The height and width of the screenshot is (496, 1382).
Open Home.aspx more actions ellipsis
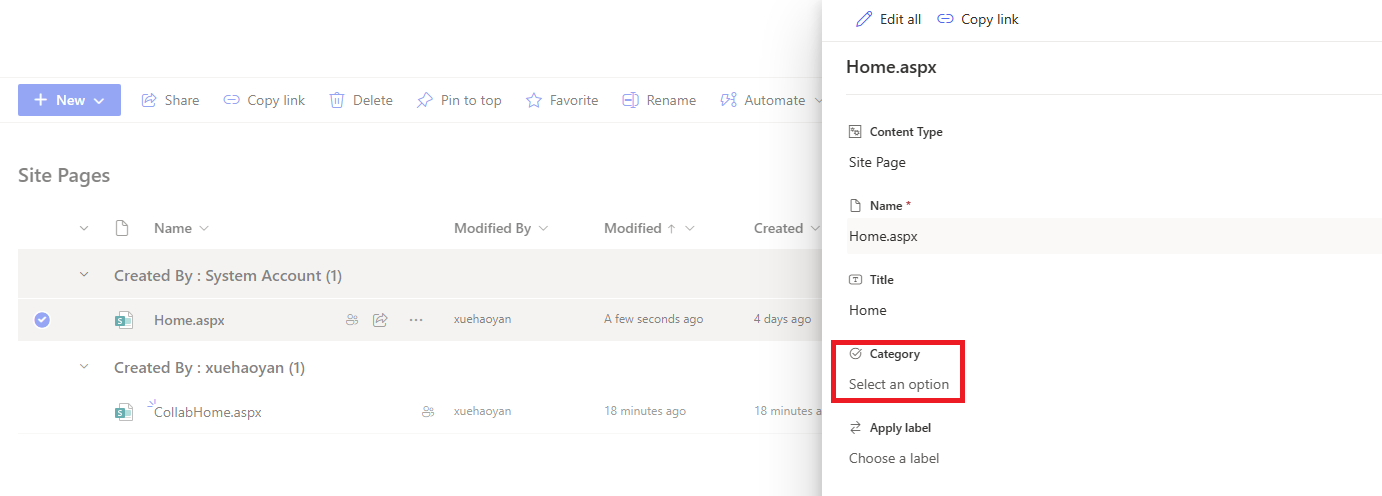416,320
